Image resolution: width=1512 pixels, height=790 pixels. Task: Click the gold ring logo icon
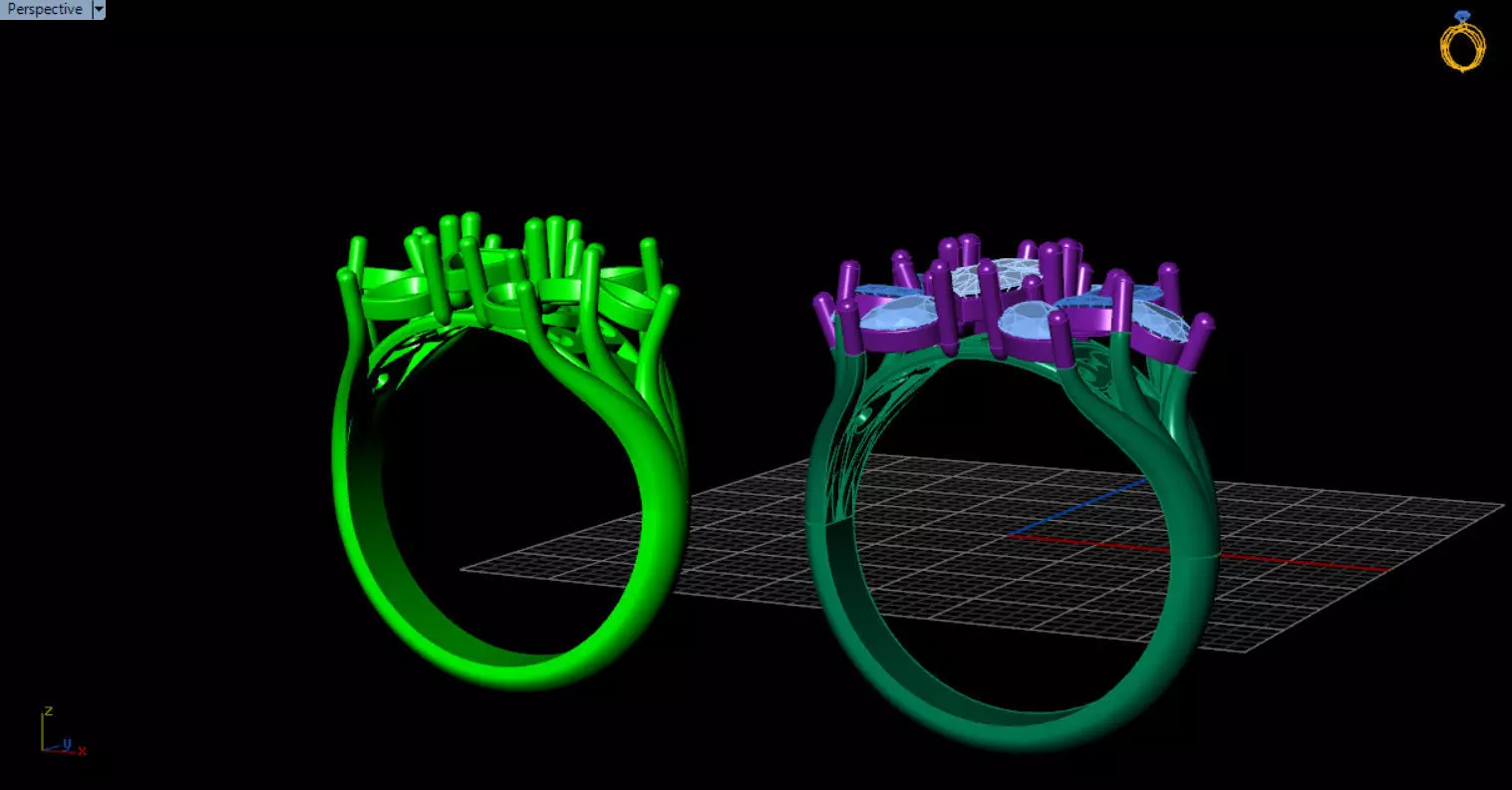tap(1462, 42)
